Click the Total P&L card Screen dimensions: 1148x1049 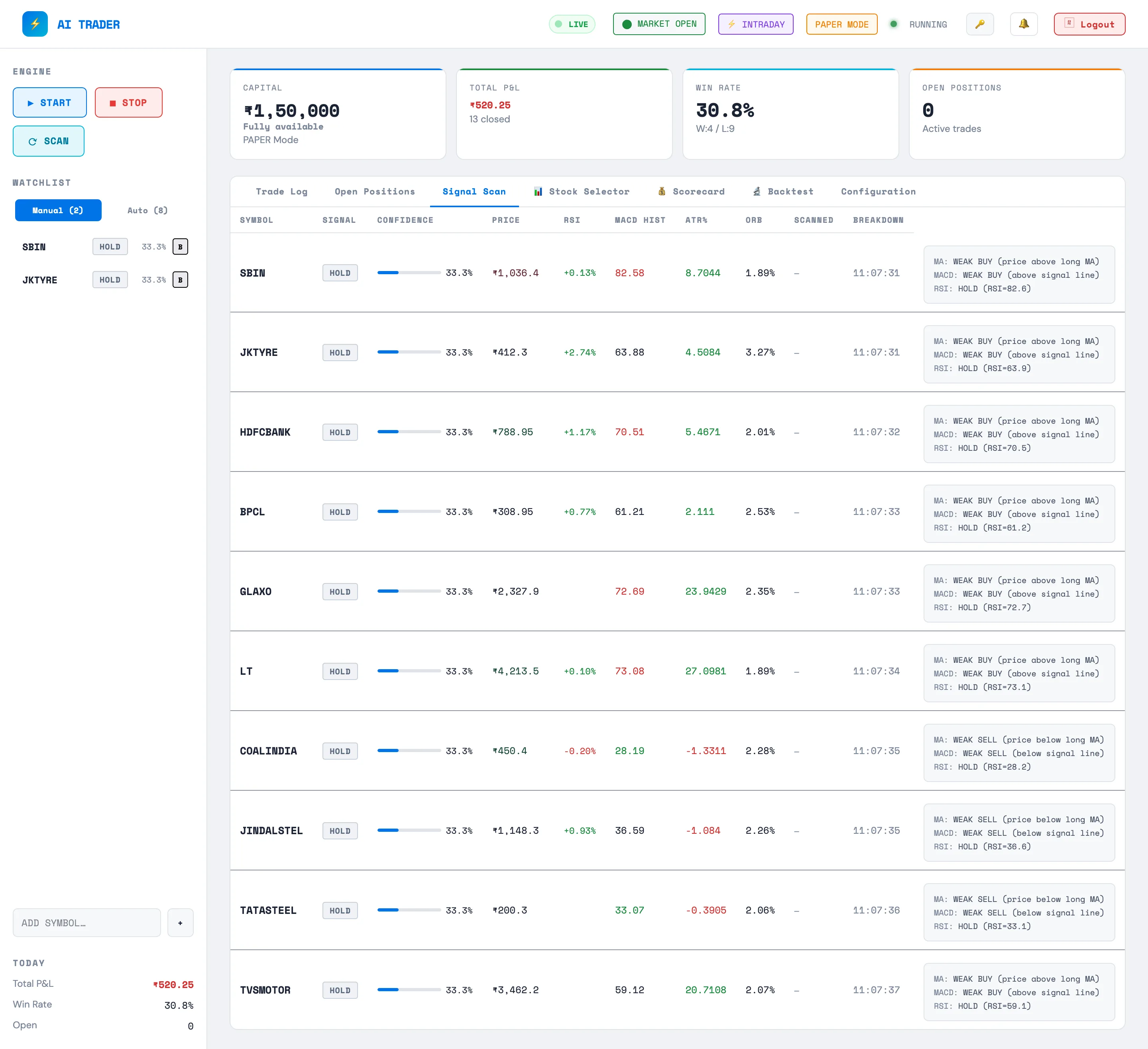564,114
